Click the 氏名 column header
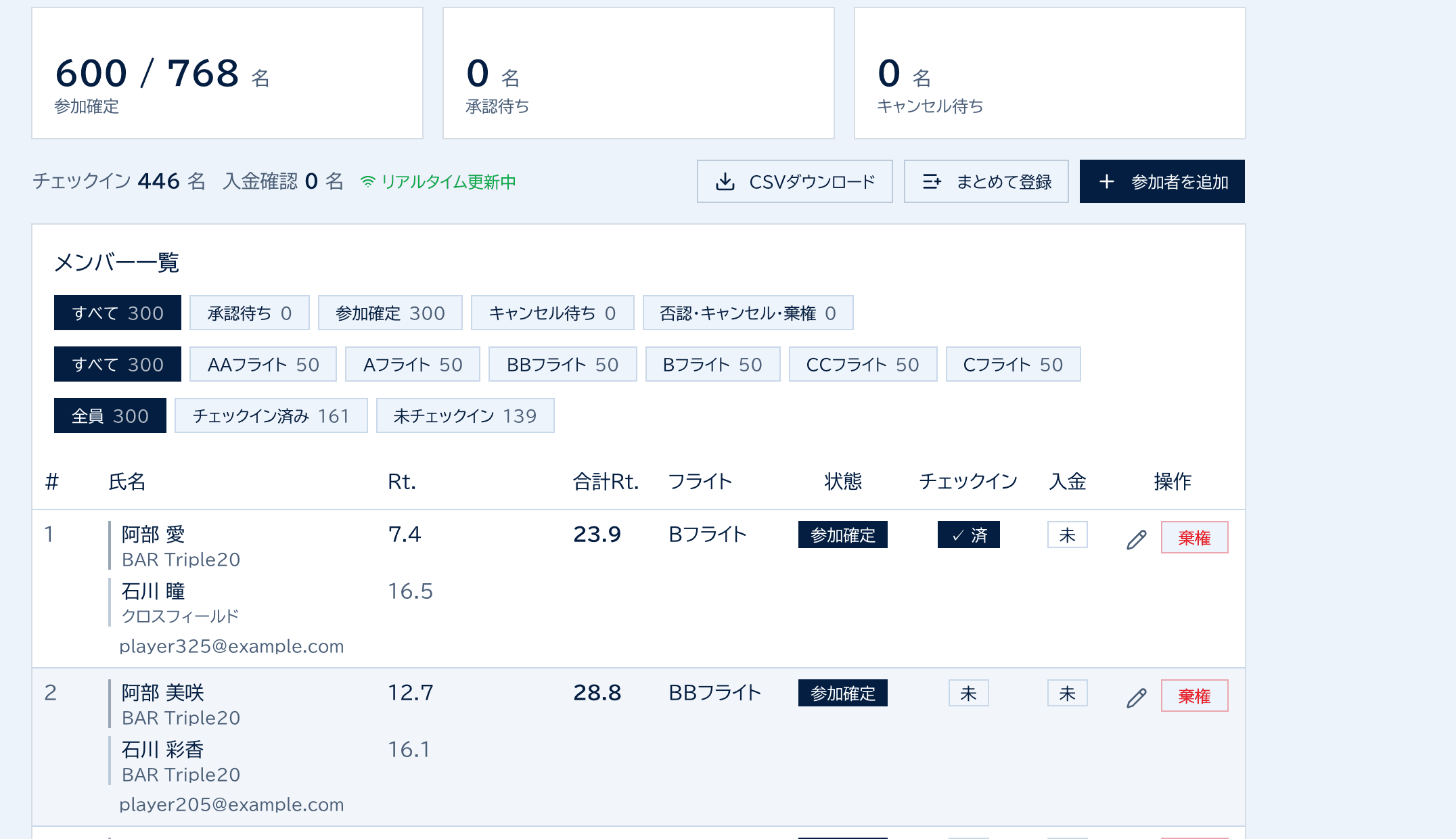The height and width of the screenshot is (839, 1456). pyautogui.click(x=127, y=482)
